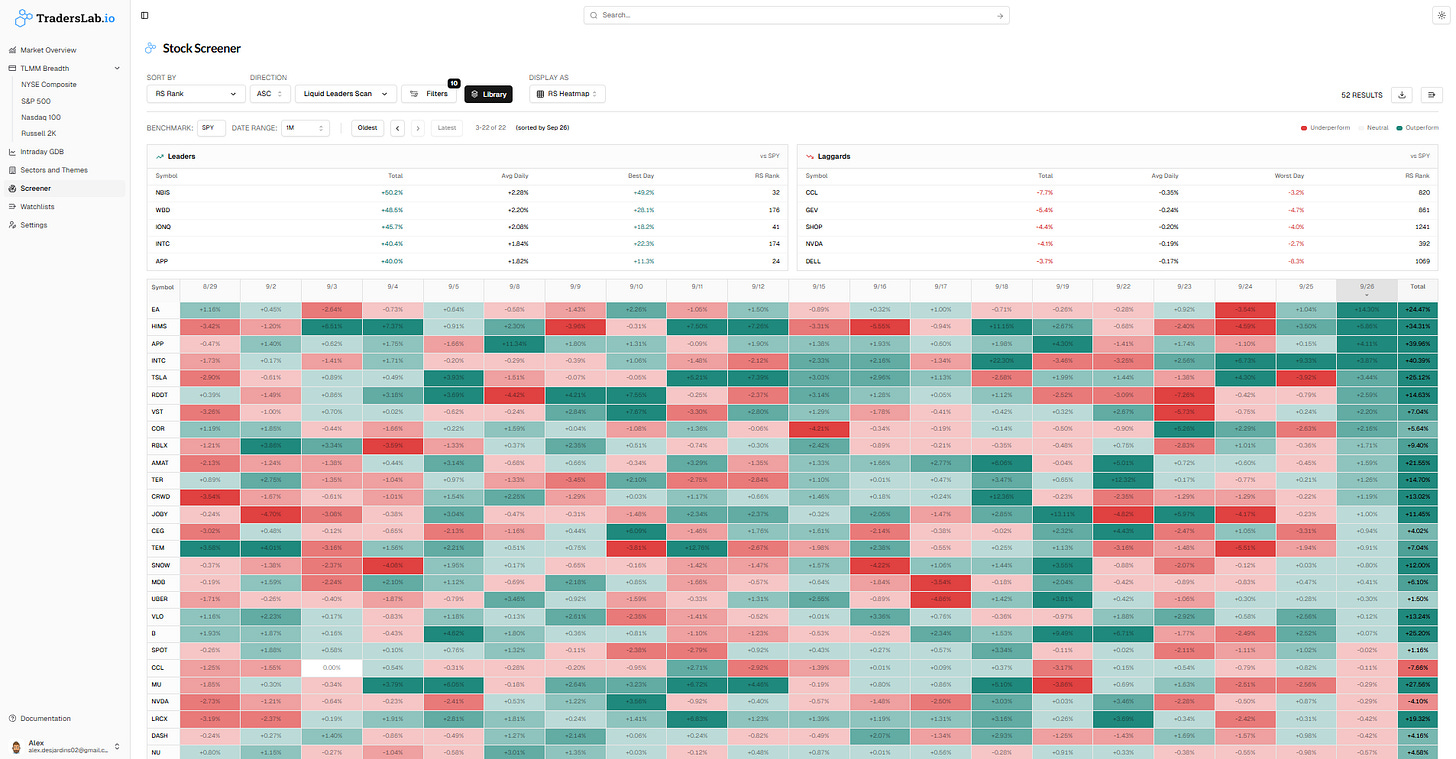Open the RS Heatmap display dropdown
Viewport: 1456px width, 759px height.
[x=567, y=94]
